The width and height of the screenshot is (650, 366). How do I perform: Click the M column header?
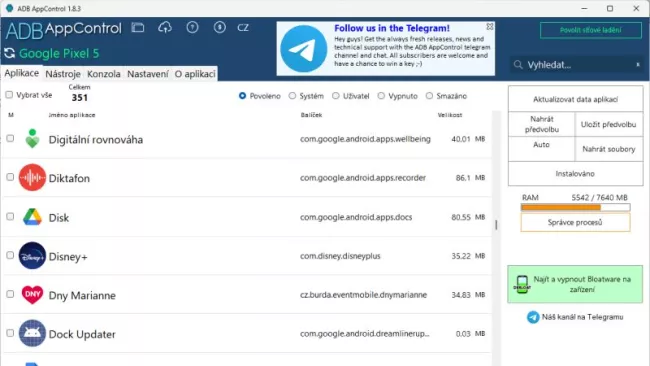[x=11, y=115]
